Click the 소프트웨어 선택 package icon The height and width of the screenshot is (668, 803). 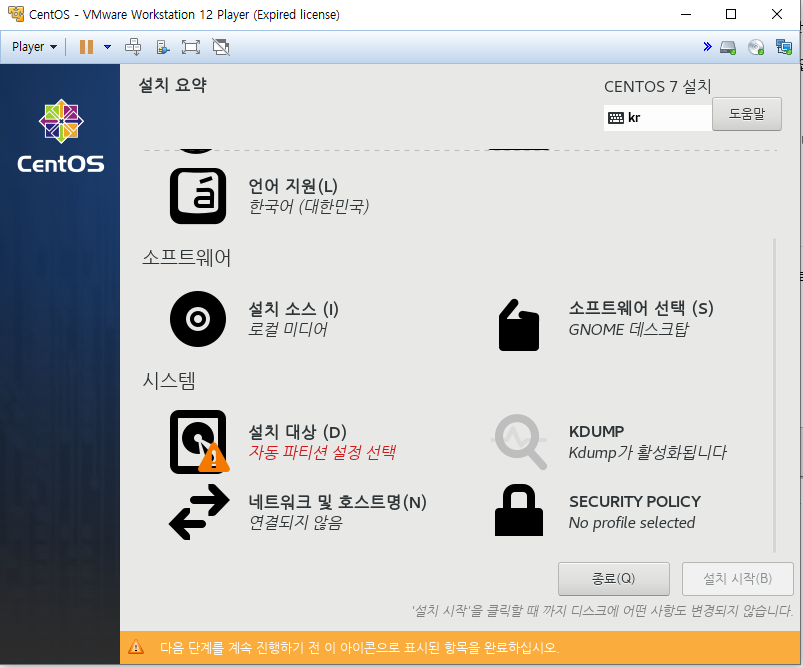coord(519,325)
